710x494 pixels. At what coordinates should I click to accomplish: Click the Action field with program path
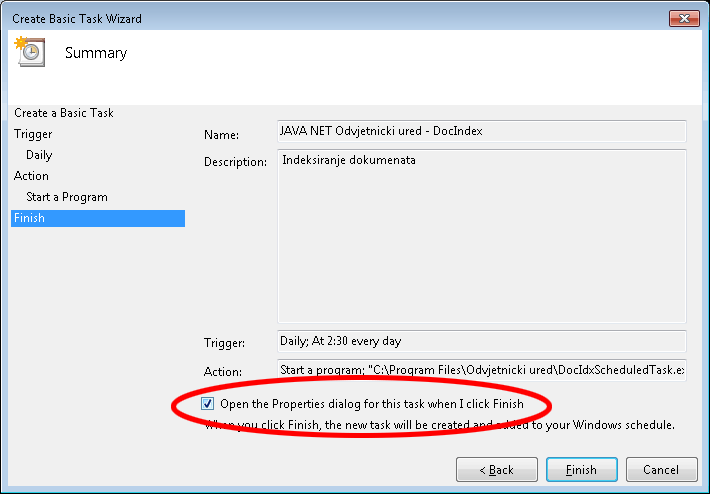coord(481,370)
